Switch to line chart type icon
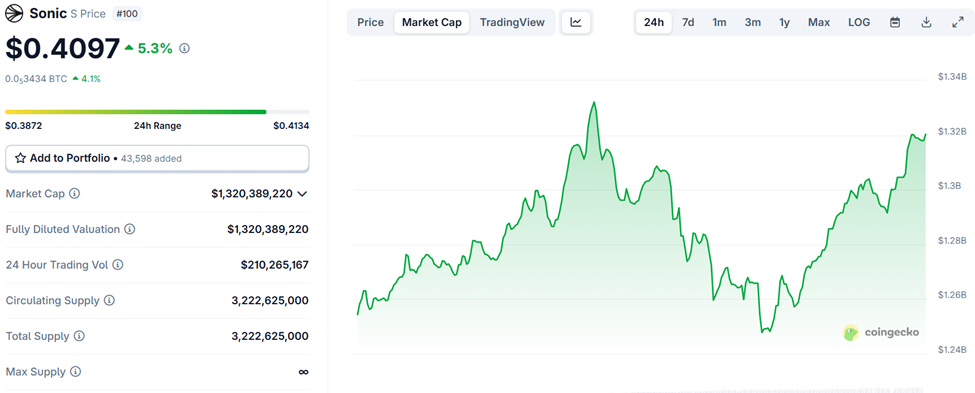This screenshot has height=393, width=975. click(576, 22)
